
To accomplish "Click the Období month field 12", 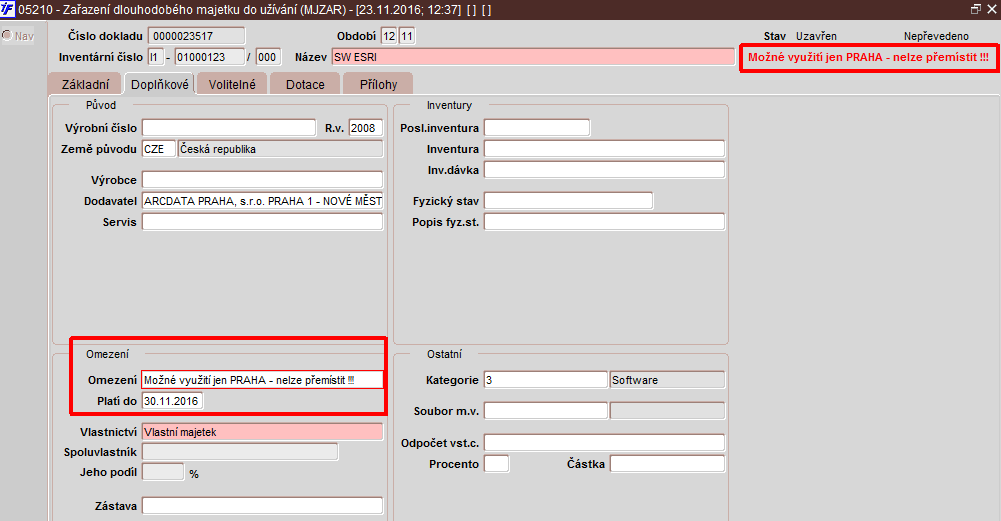I will point(389,36).
